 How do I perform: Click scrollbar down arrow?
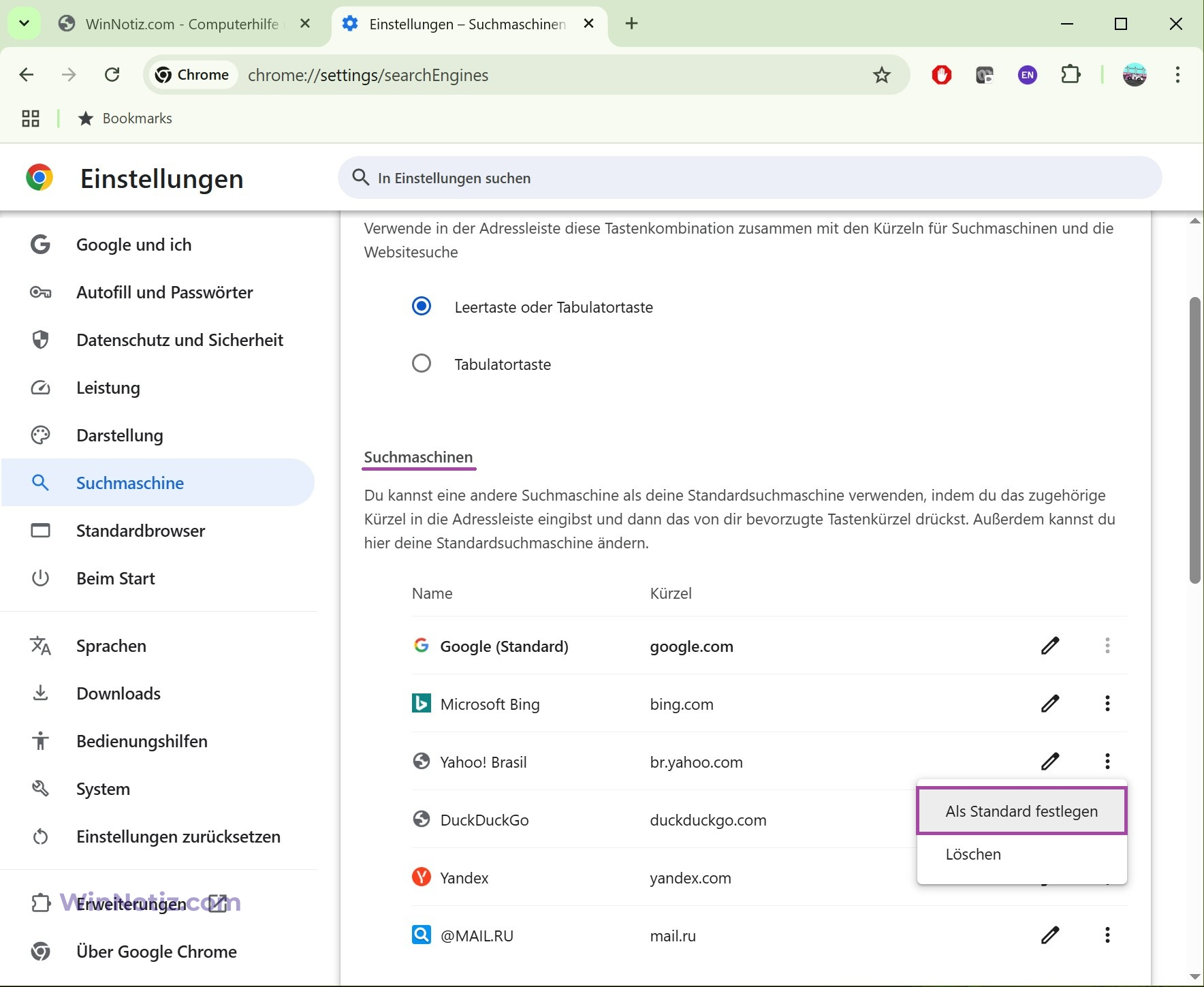1194,977
